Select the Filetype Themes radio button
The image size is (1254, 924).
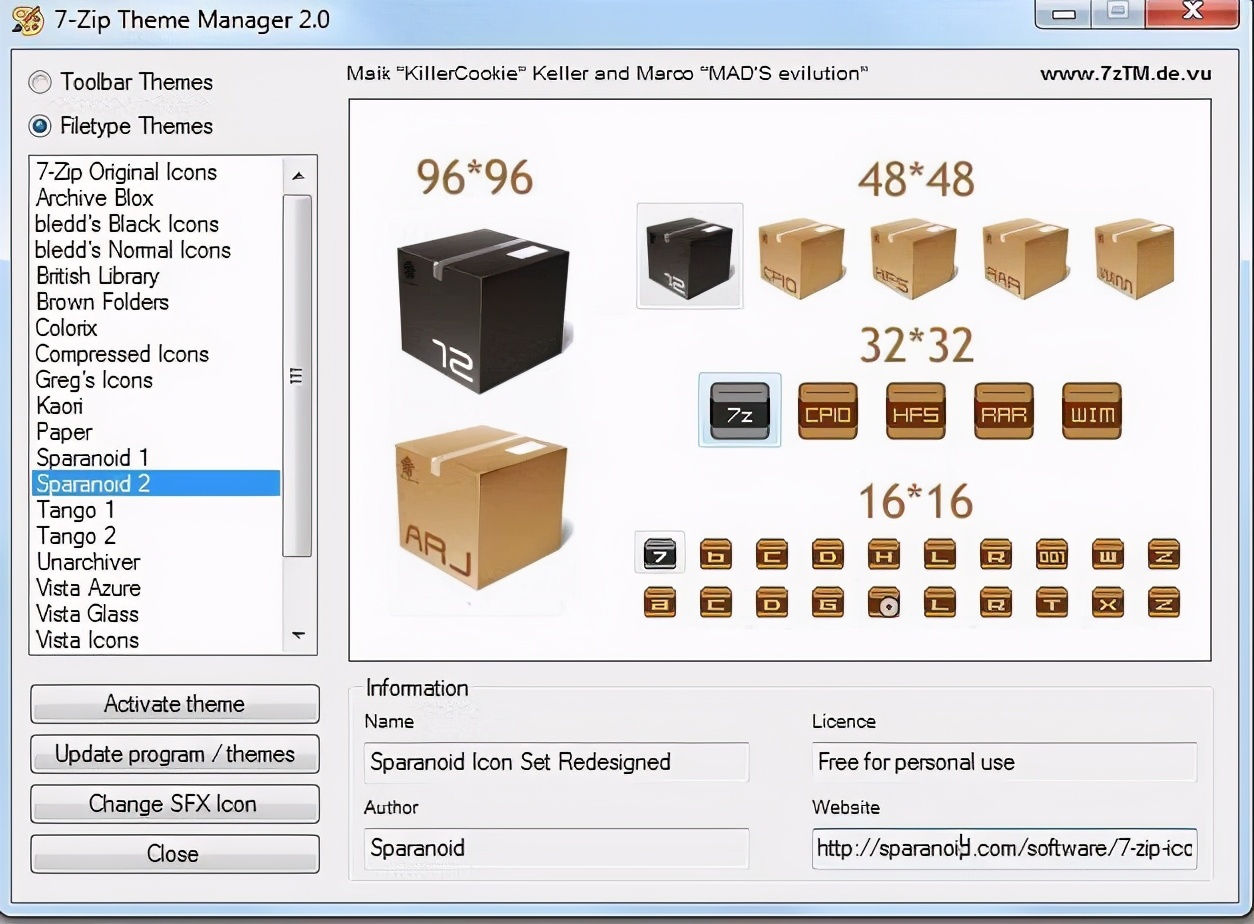(x=40, y=127)
